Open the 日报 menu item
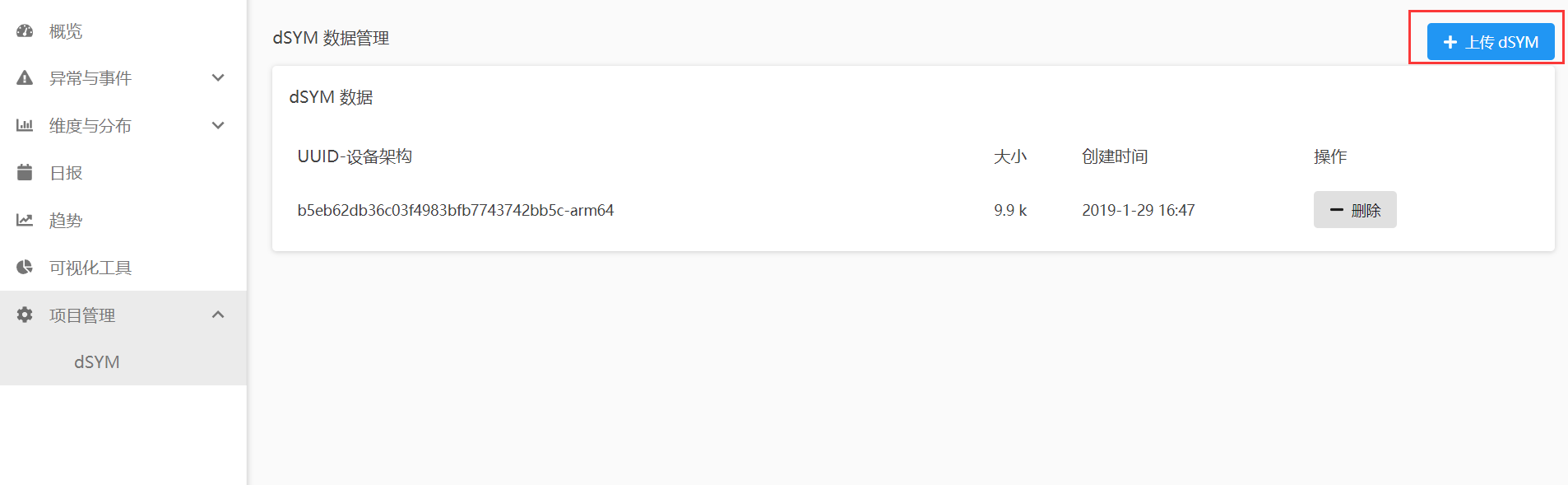Image resolution: width=1568 pixels, height=485 pixels. (x=66, y=173)
